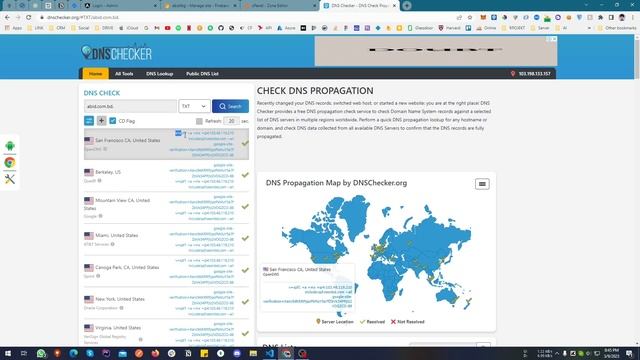Click the Oracle Corporation info icon
The image size is (640, 360).
pos(121,308)
